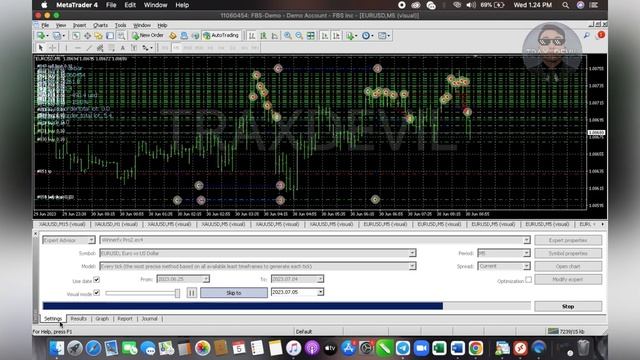Click the New Chart toolbar icon

(x=41, y=36)
